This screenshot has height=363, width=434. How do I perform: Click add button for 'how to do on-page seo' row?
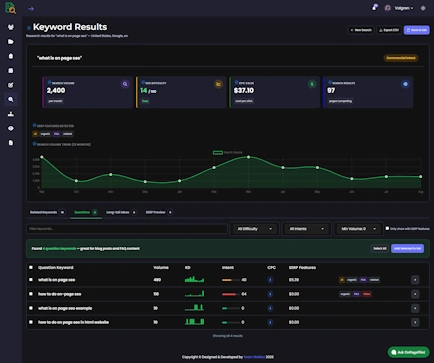pos(415,294)
